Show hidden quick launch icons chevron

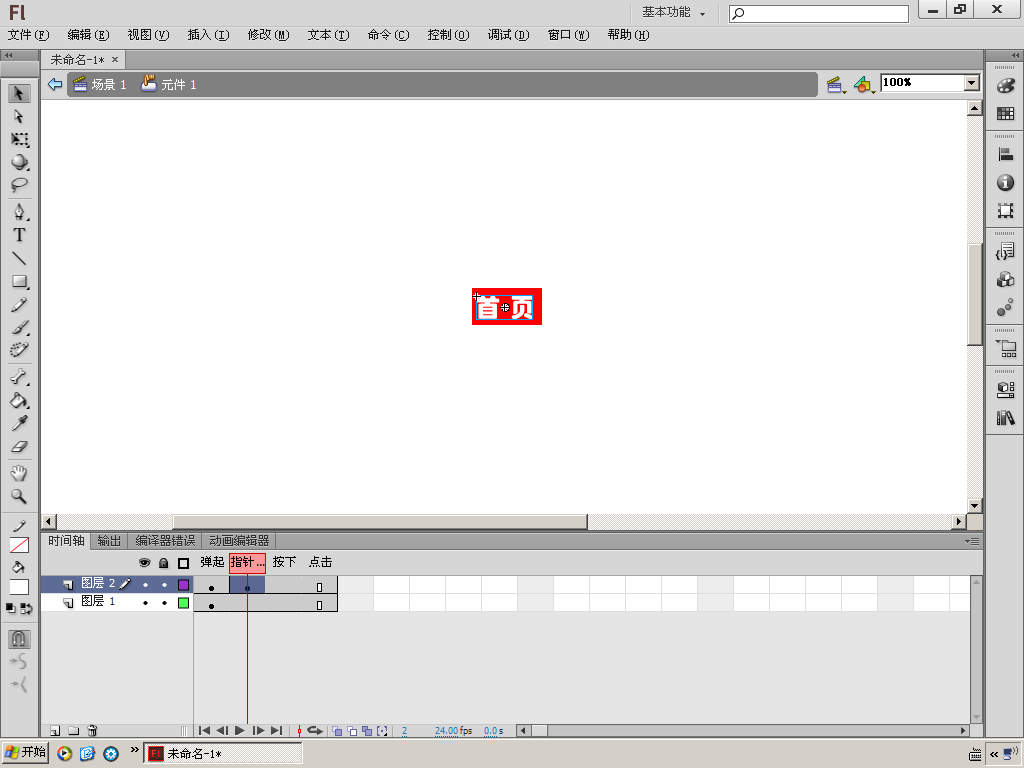coord(135,750)
